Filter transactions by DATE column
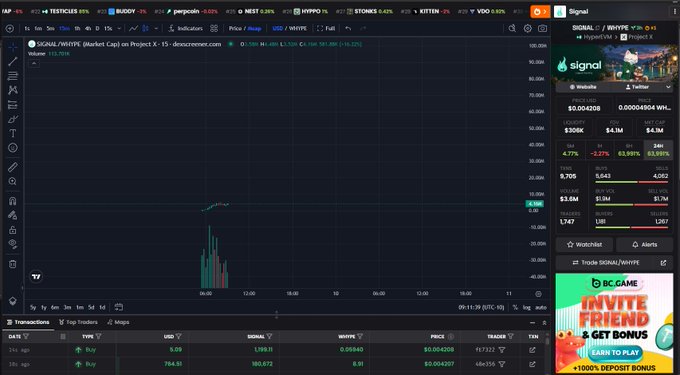The height and width of the screenshot is (375, 680). point(26,336)
